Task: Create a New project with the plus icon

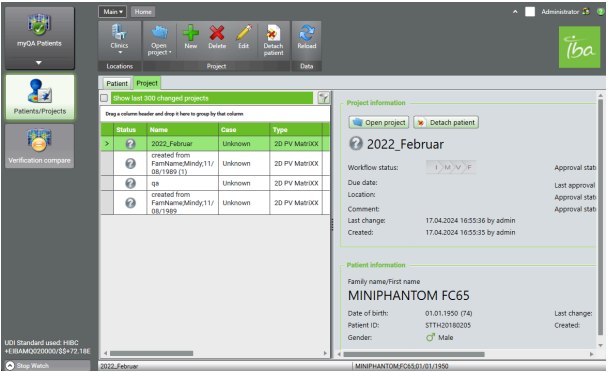Action: pos(190,37)
